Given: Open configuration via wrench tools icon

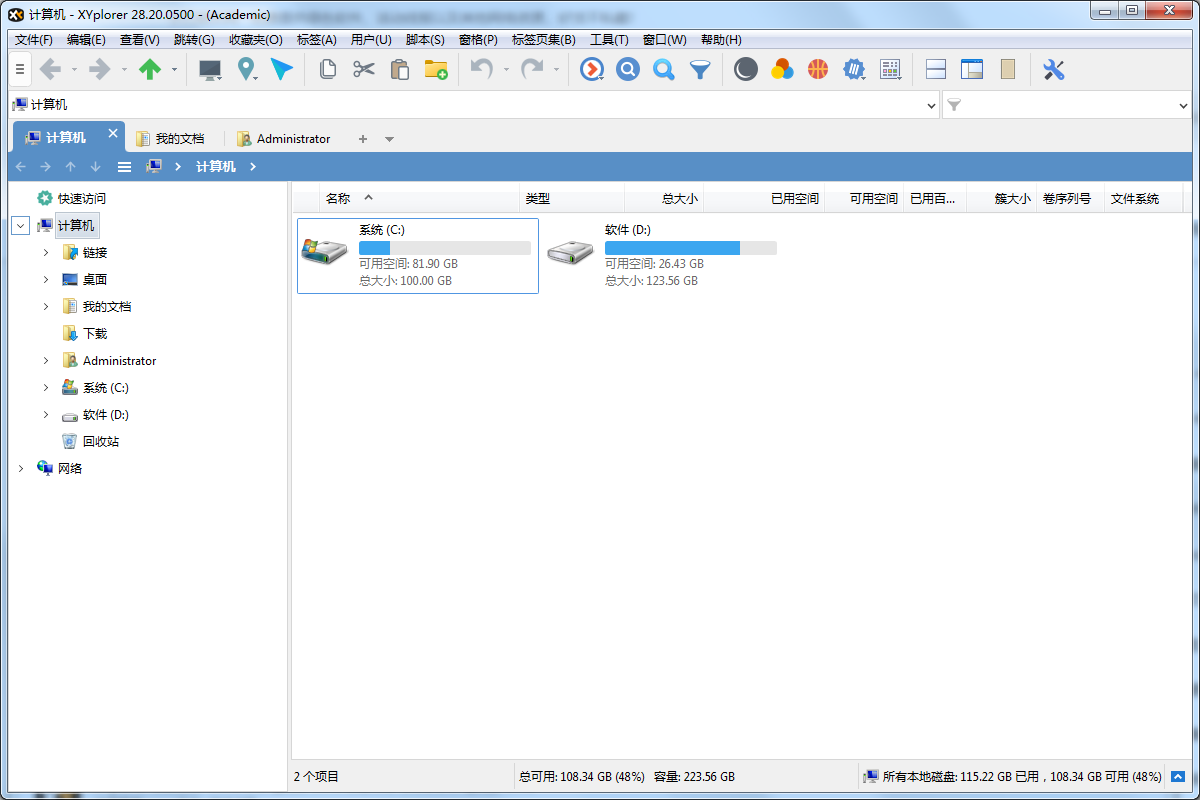Looking at the screenshot, I should pyautogui.click(x=1053, y=69).
